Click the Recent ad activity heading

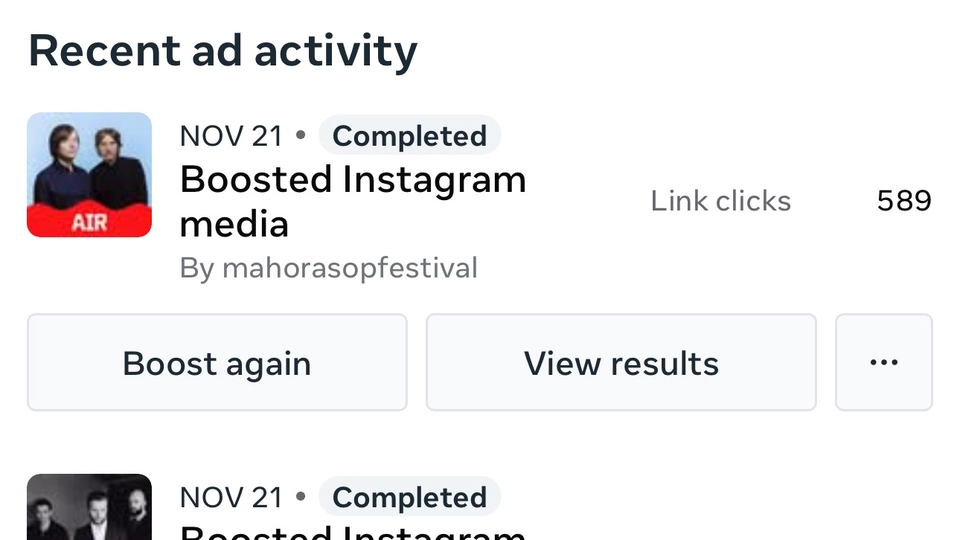[x=222, y=51]
